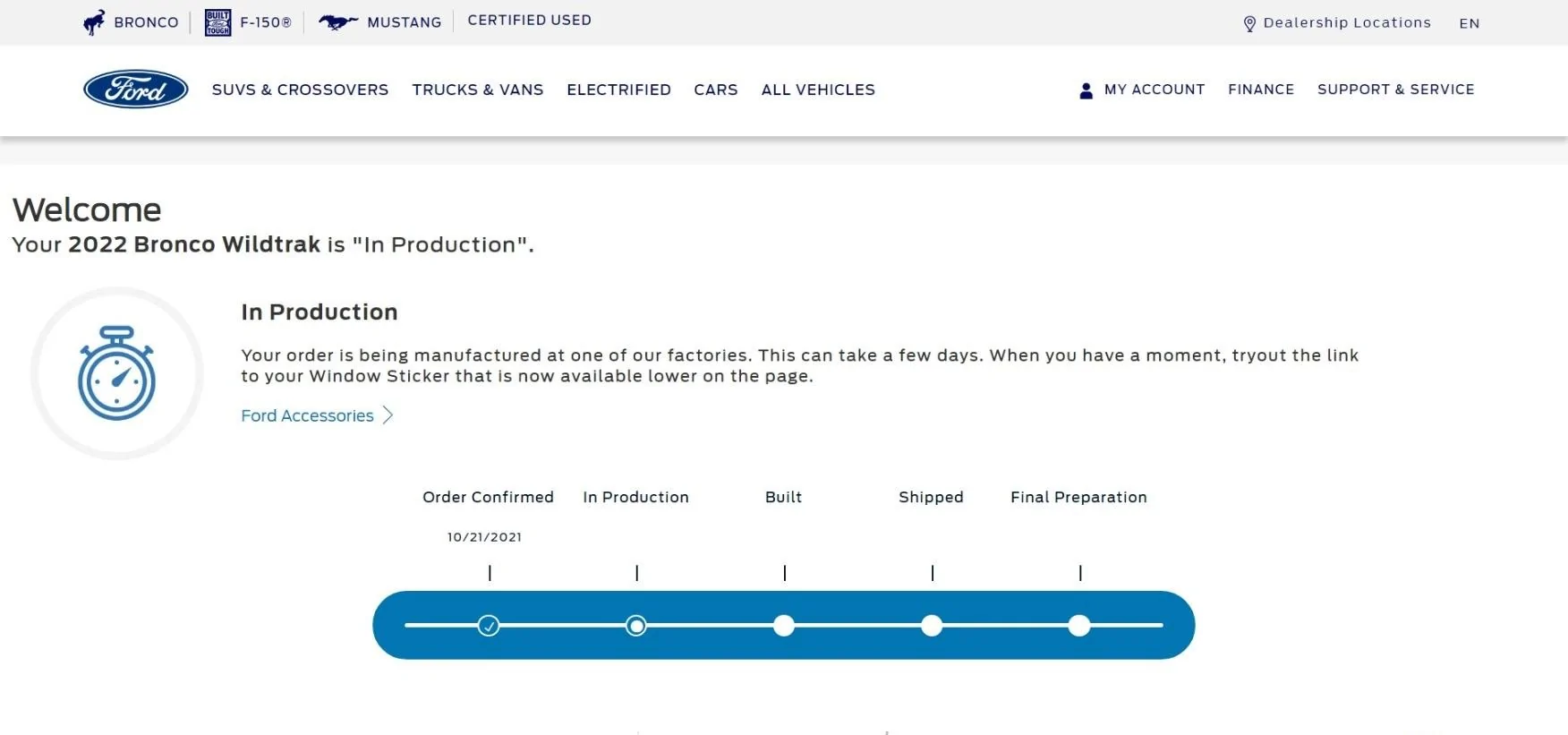Click the Order Confirmed stage label

(488, 497)
